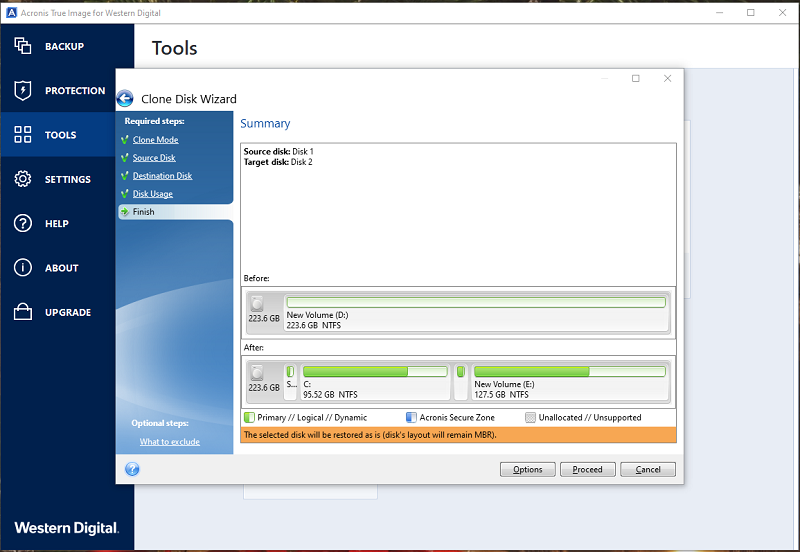Open the Backup section icon
800x552 pixels.
pos(22,46)
